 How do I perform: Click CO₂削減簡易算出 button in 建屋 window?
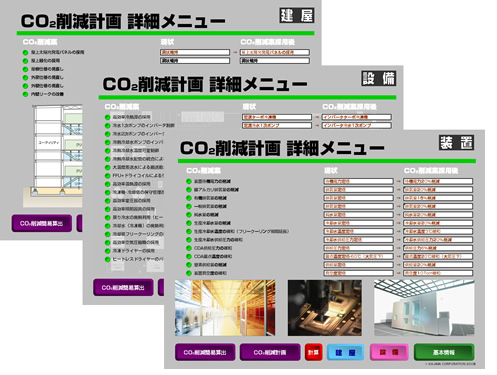[x=42, y=223]
